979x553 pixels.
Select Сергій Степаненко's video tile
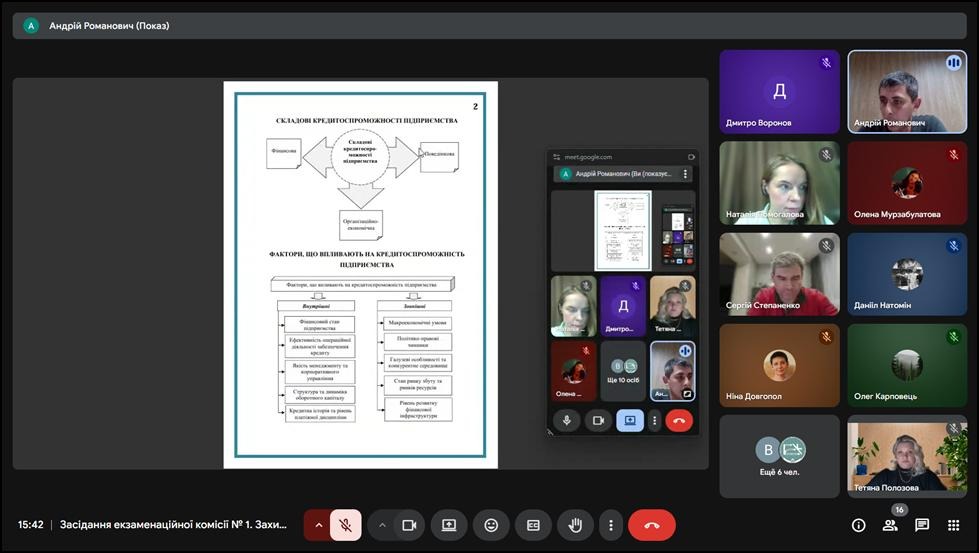pyautogui.click(x=779, y=274)
